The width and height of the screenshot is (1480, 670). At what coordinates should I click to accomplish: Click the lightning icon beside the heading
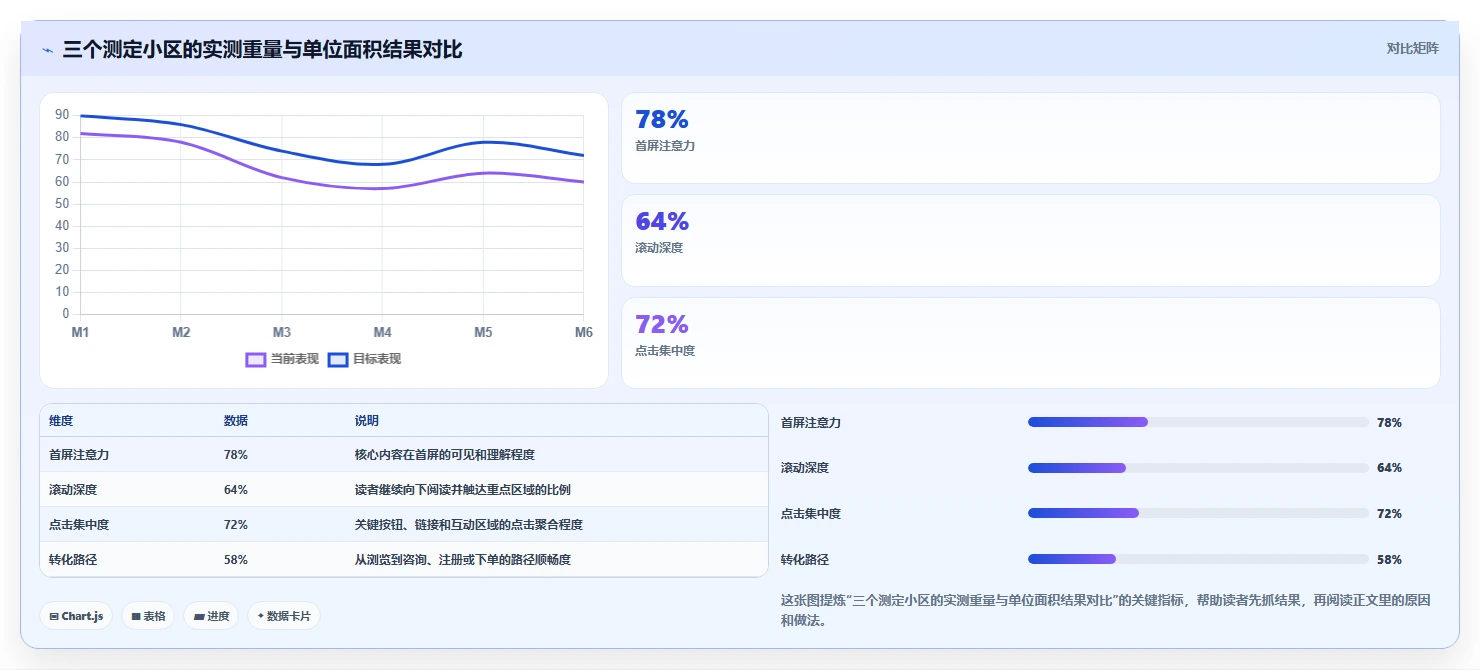point(47,50)
